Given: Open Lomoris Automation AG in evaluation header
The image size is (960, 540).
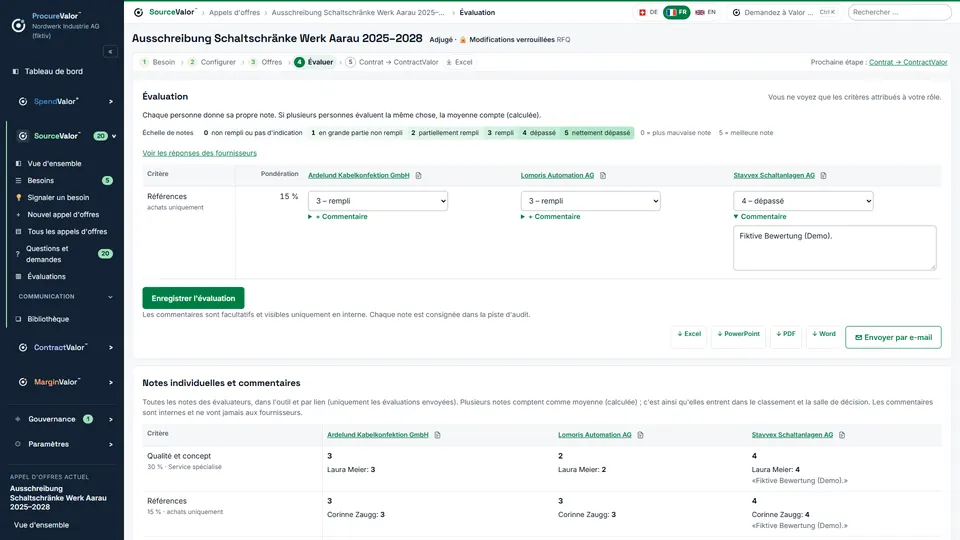Looking at the screenshot, I should tap(557, 176).
